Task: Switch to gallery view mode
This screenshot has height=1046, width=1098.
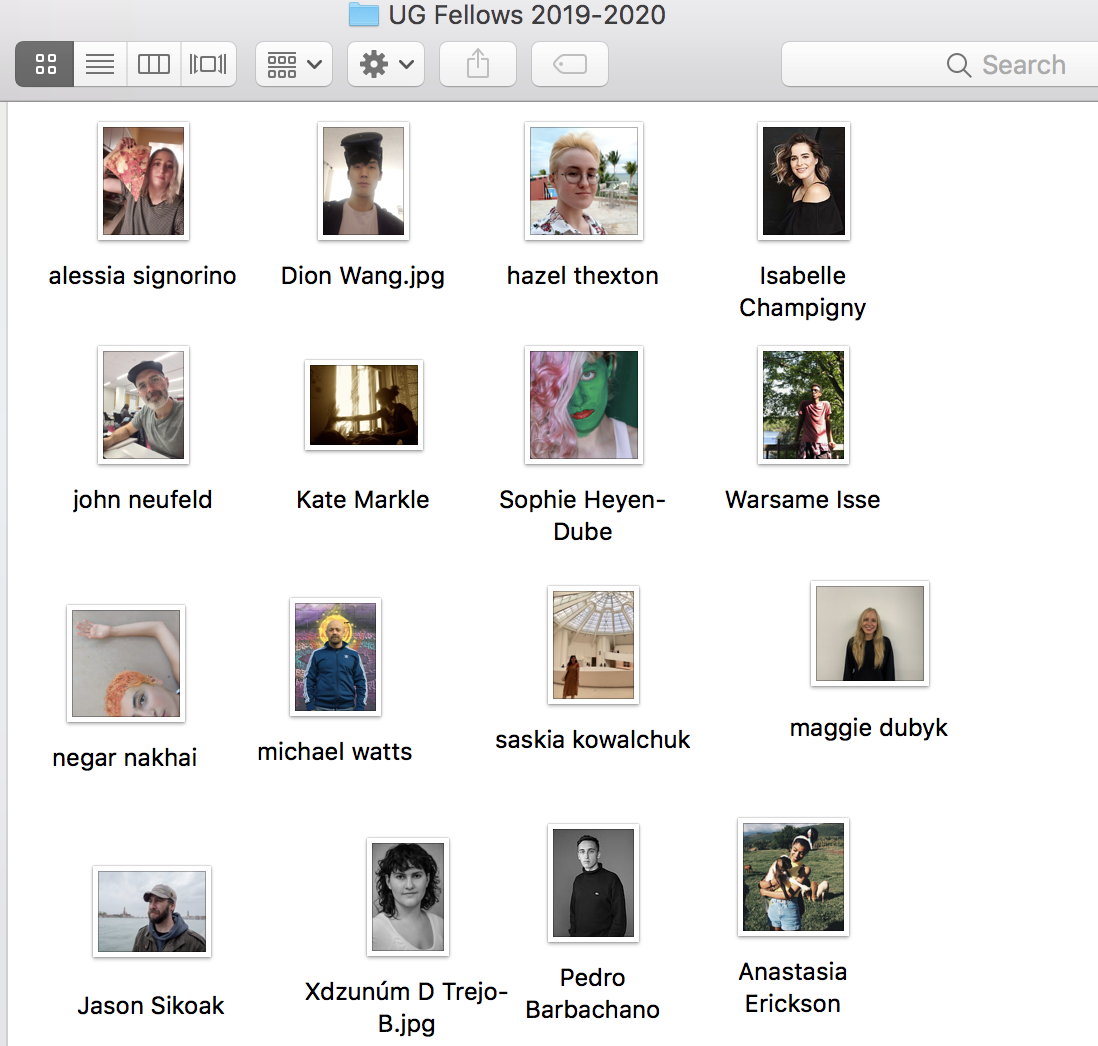Action: click(x=208, y=65)
